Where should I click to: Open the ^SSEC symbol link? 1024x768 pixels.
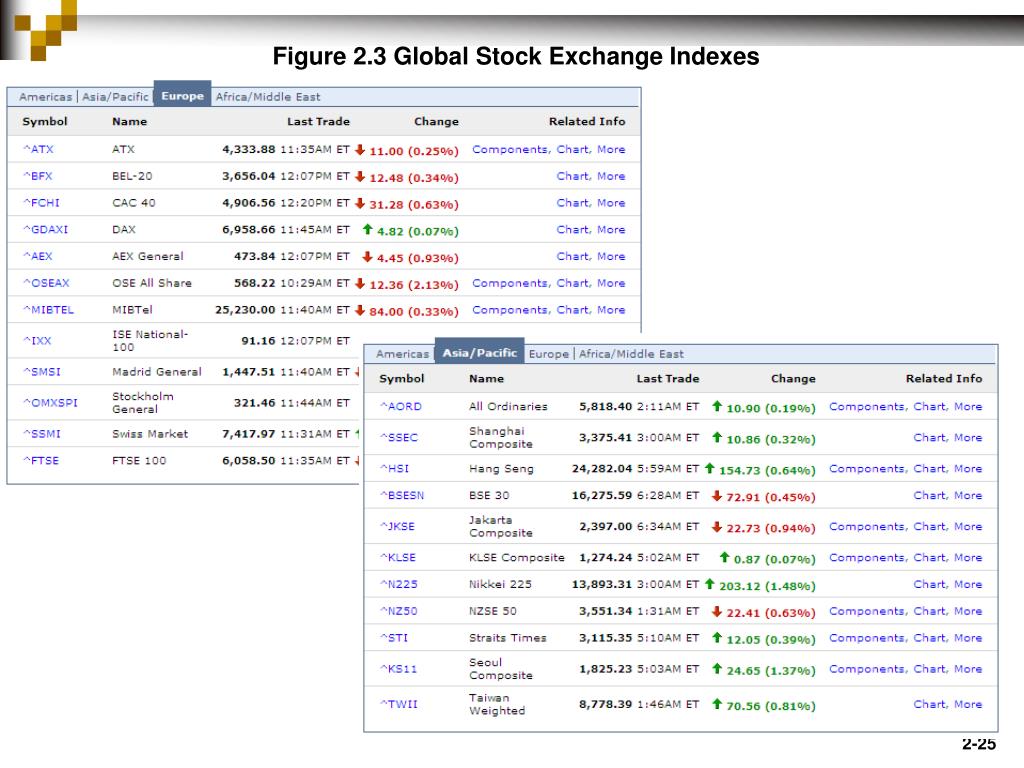pos(398,438)
